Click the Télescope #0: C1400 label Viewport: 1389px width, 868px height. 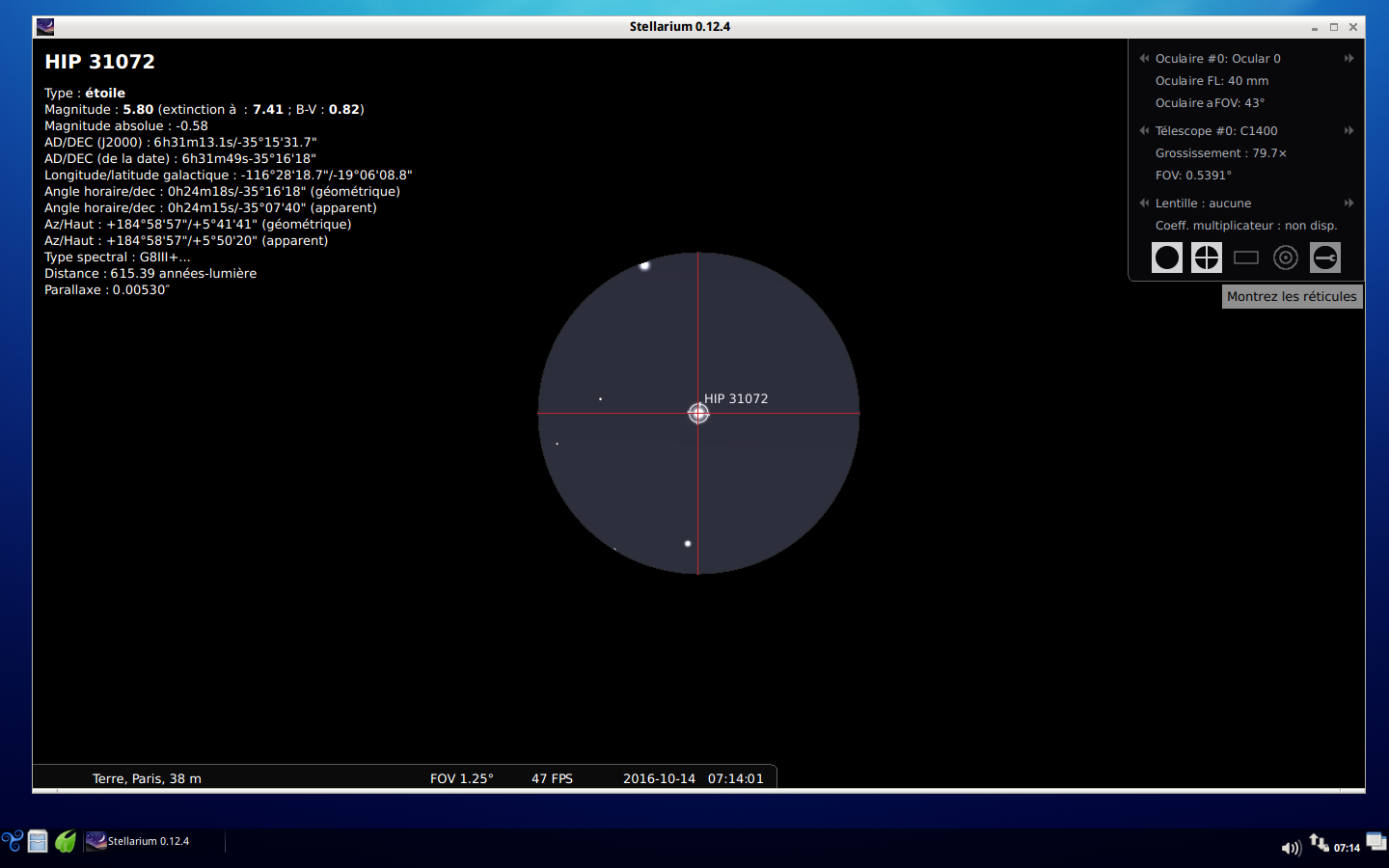1216,131
